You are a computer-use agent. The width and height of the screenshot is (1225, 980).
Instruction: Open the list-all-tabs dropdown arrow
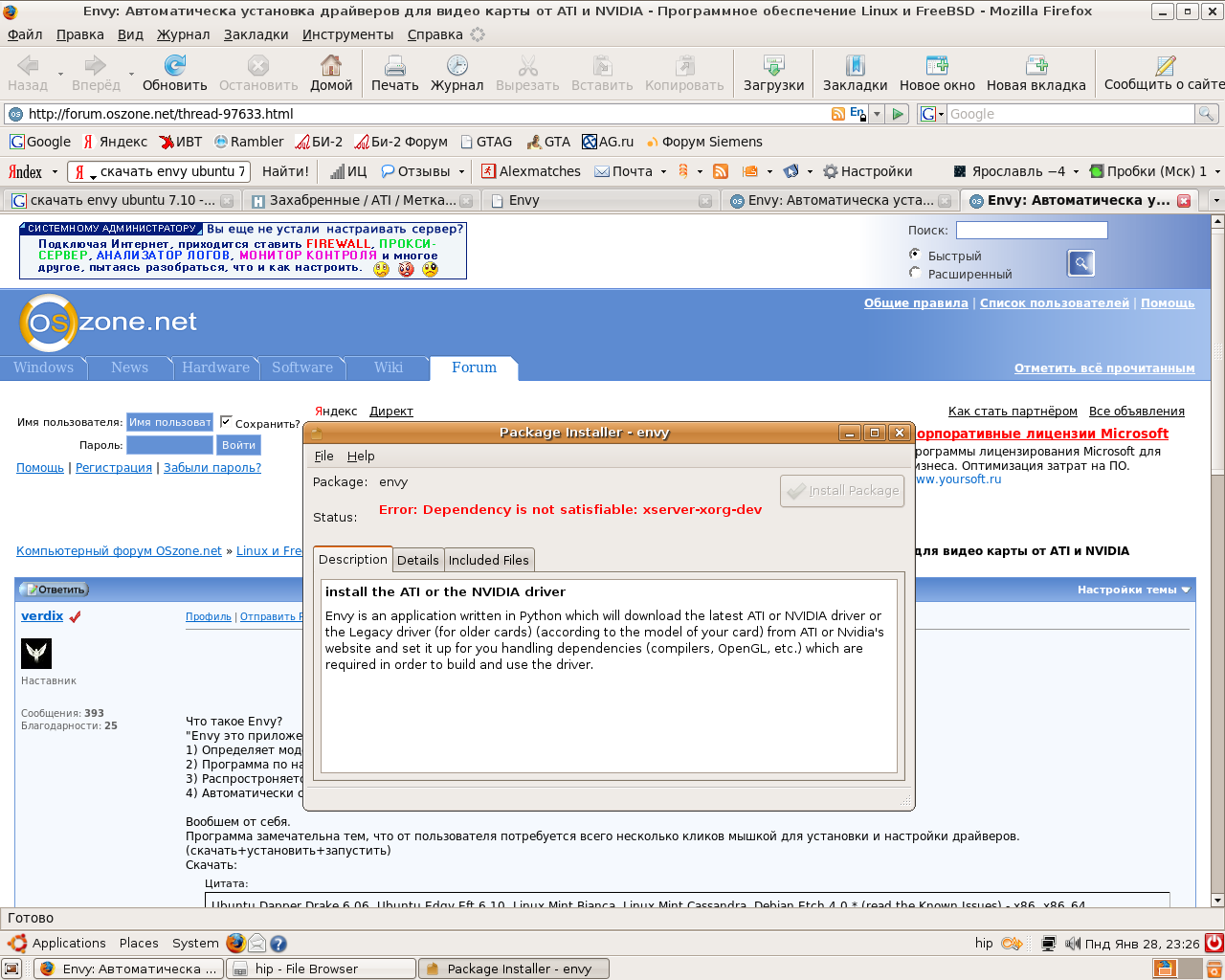tap(1215, 200)
